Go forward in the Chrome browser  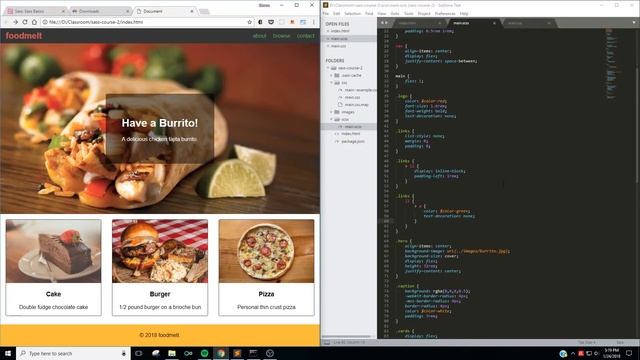[15, 22]
